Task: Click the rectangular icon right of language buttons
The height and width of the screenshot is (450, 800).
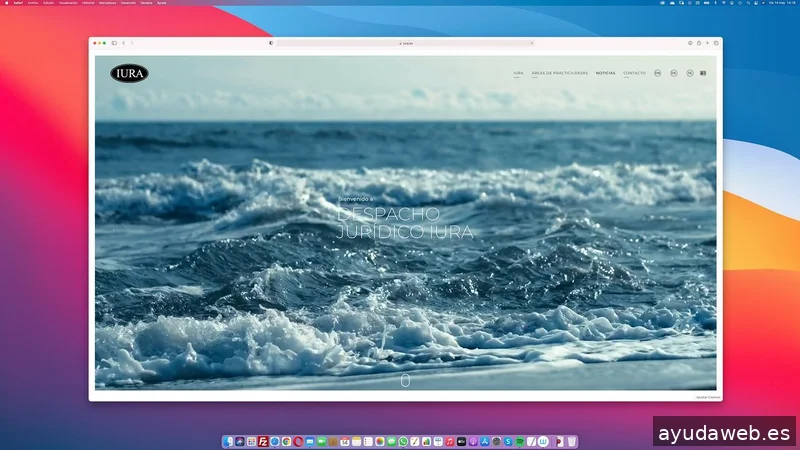Action: pyautogui.click(x=703, y=73)
